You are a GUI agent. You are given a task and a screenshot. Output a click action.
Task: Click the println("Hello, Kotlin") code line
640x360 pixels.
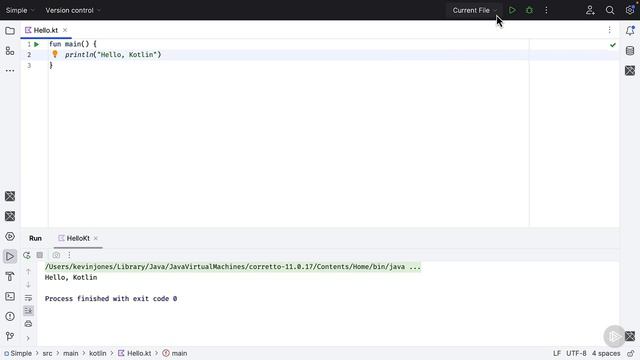click(x=113, y=55)
